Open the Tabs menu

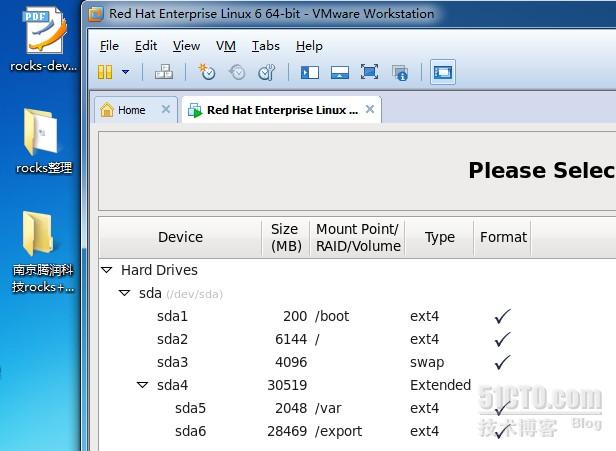(266, 46)
